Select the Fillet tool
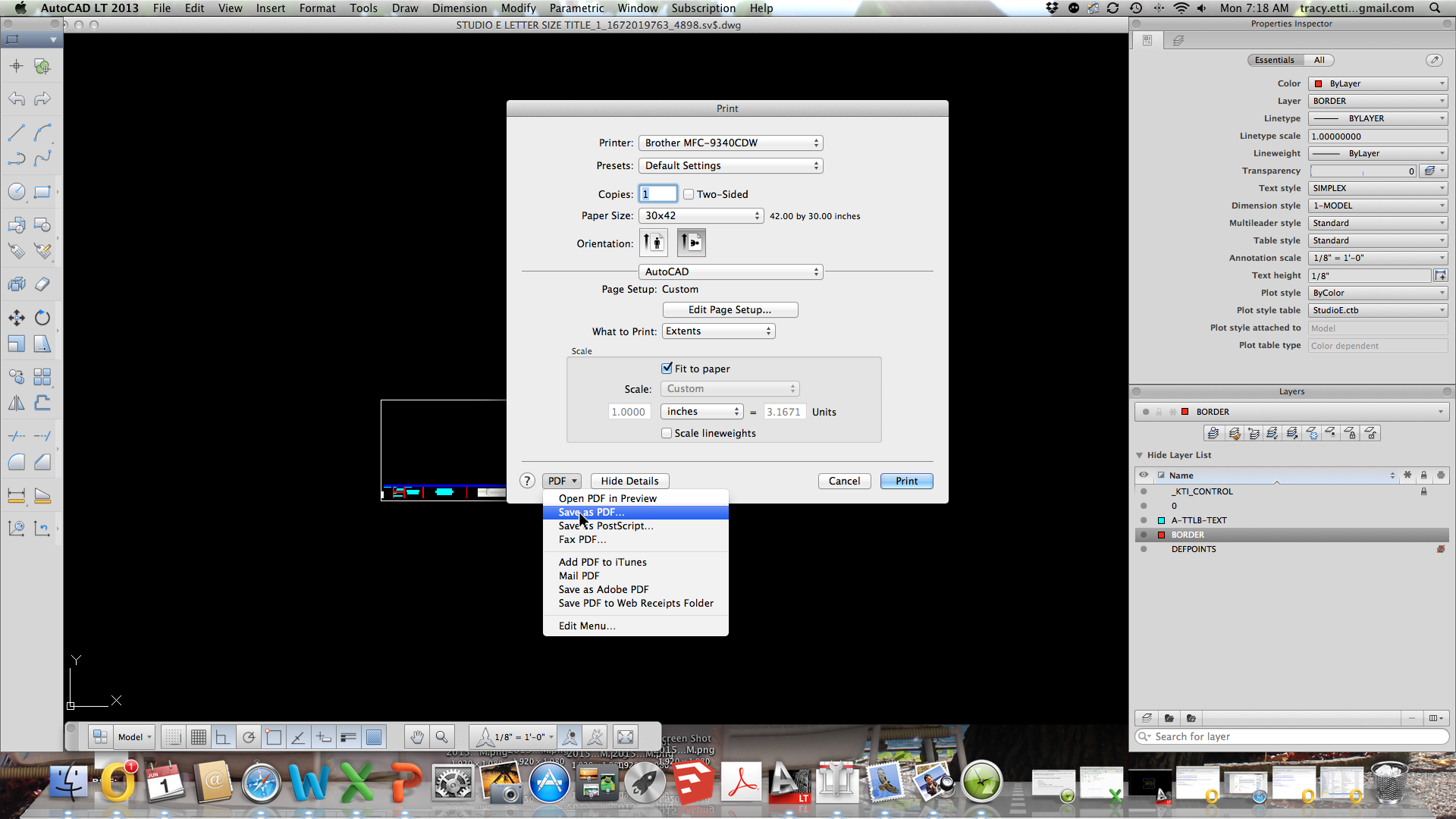The width and height of the screenshot is (1456, 819). (16, 462)
